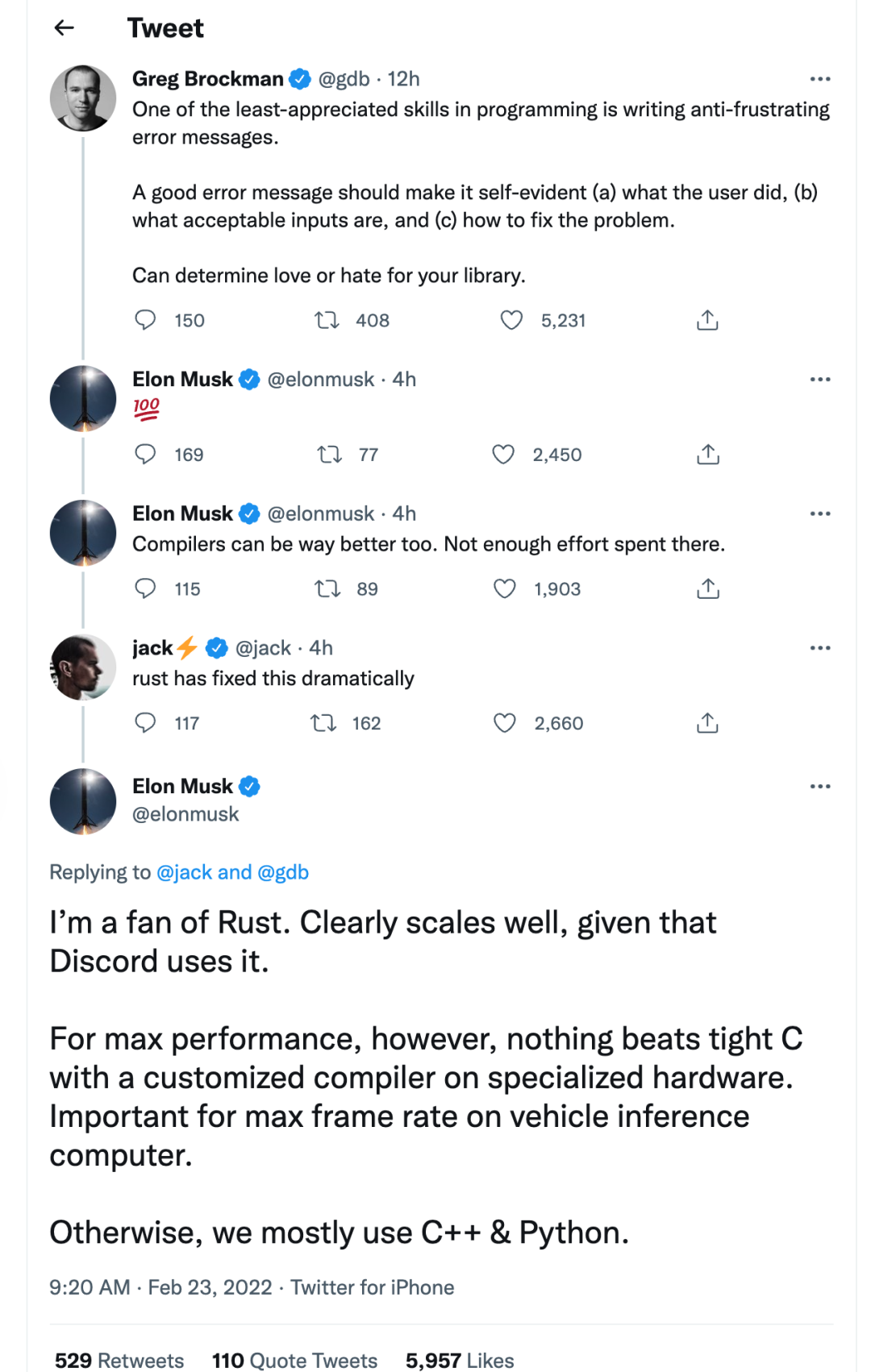871x1372 pixels.
Task: Share Greg Brockman's tweet
Action: pyautogui.click(x=707, y=320)
